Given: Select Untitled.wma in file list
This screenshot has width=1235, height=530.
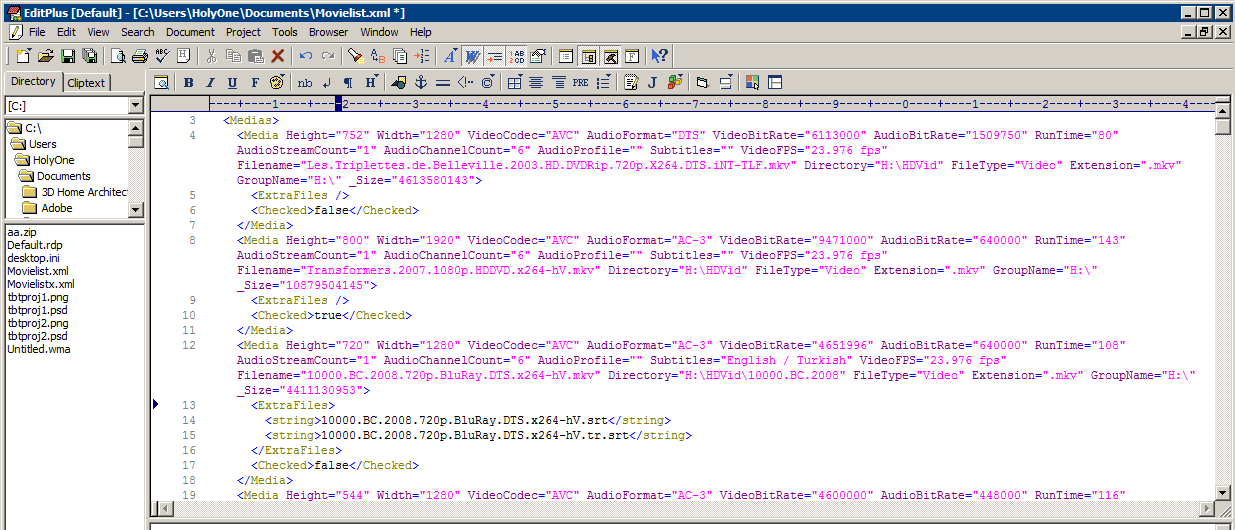Looking at the screenshot, I should click(x=38, y=349).
